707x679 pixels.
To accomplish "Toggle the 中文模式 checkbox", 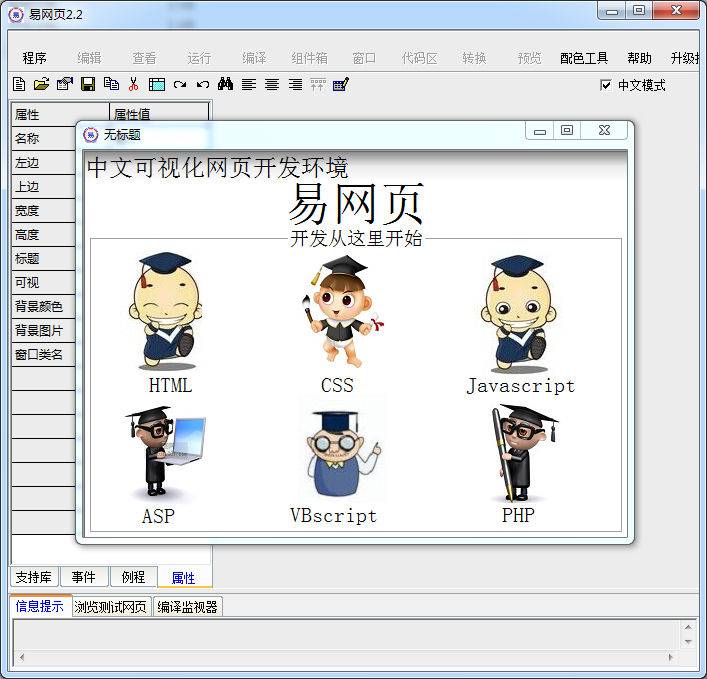I will click(606, 85).
